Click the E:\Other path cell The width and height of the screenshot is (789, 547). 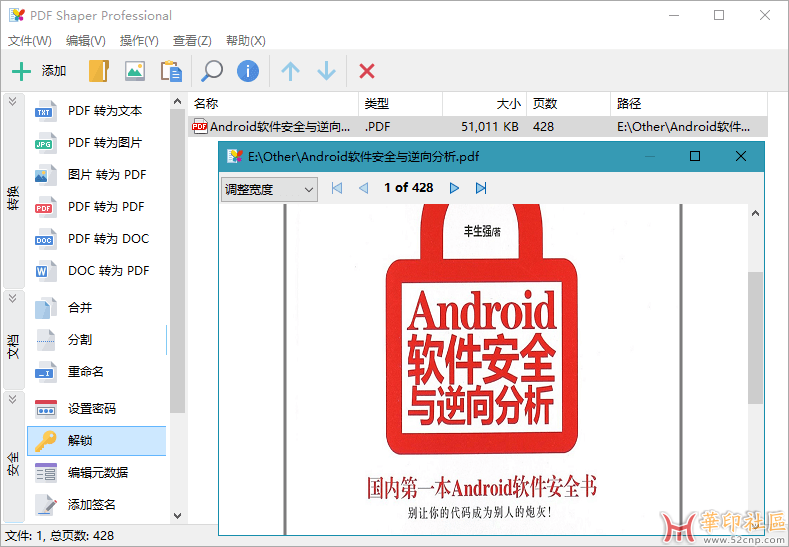[683, 127]
